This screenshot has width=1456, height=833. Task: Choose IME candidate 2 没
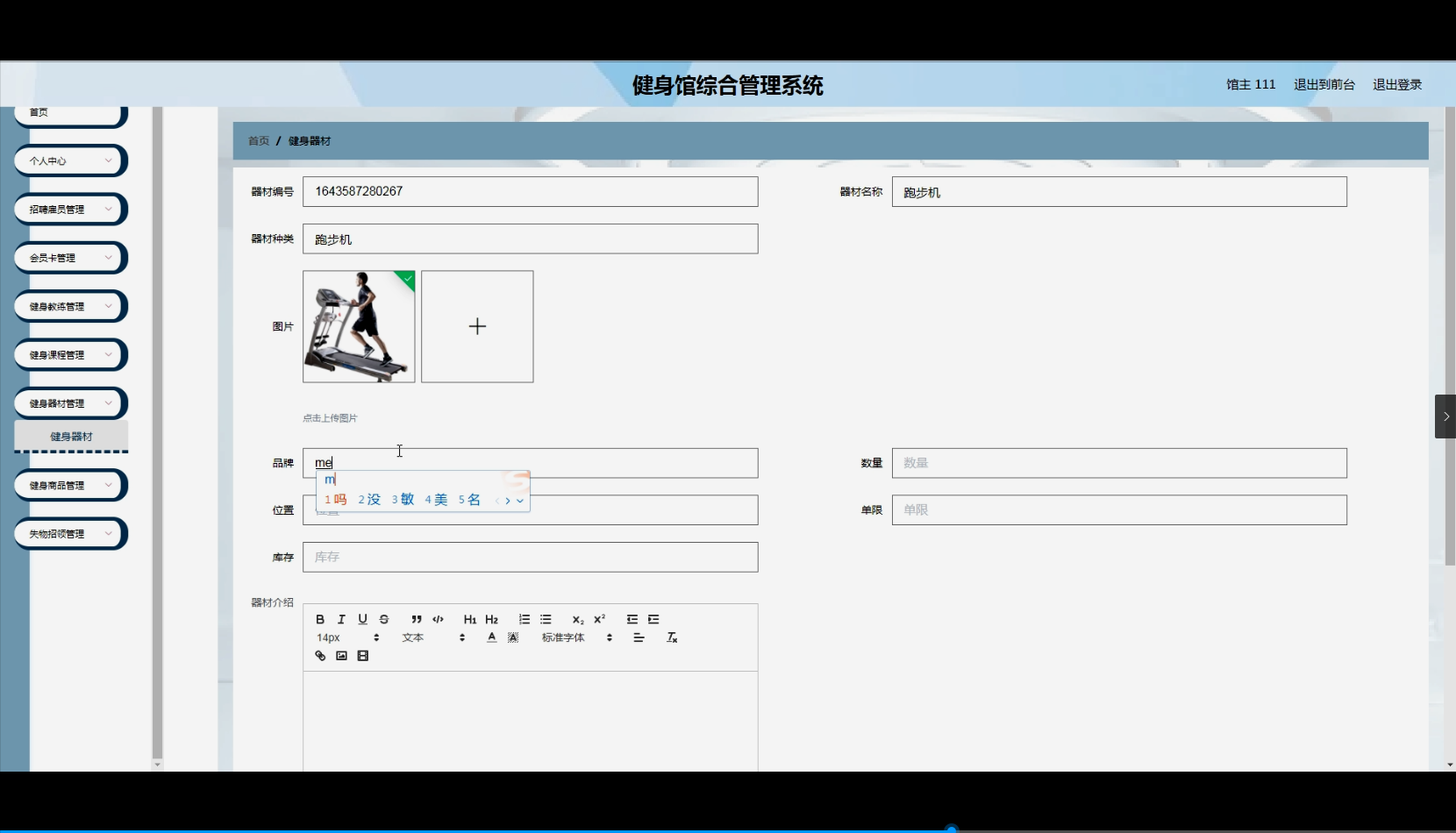tap(369, 500)
